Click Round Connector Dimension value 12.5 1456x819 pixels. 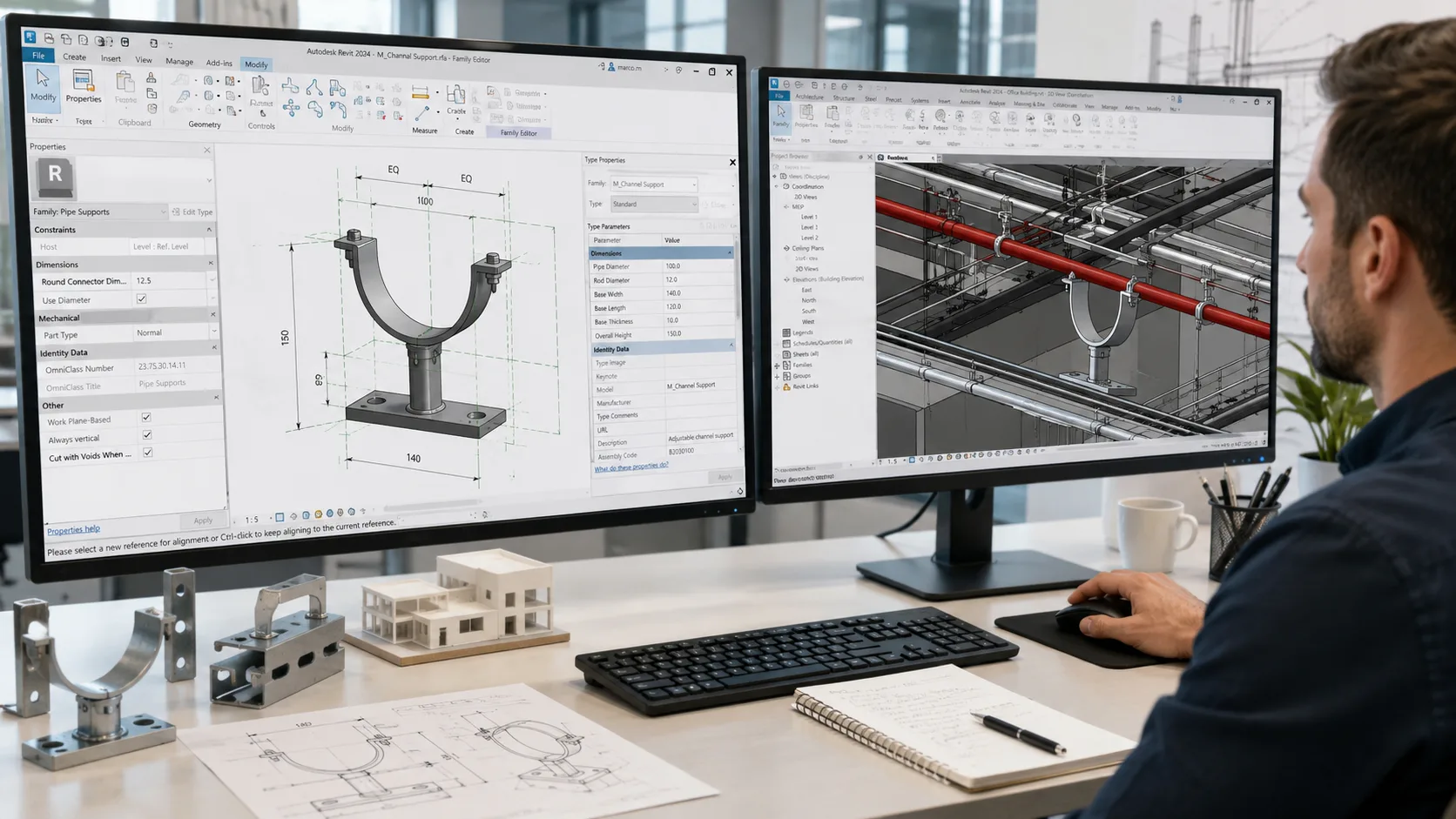coord(170,281)
